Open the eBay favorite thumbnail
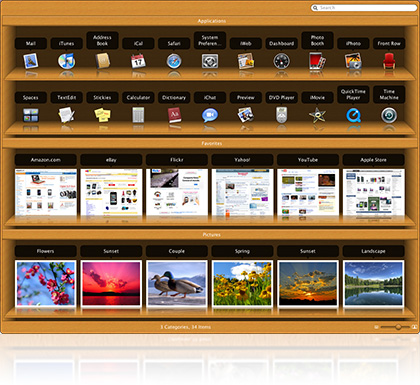Viewport: 420px width, 385px height. point(111,192)
